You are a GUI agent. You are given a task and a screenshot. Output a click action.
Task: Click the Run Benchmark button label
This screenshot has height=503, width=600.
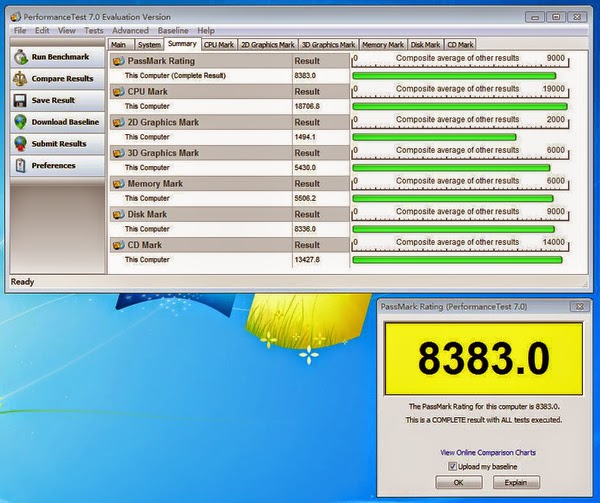click(60, 57)
